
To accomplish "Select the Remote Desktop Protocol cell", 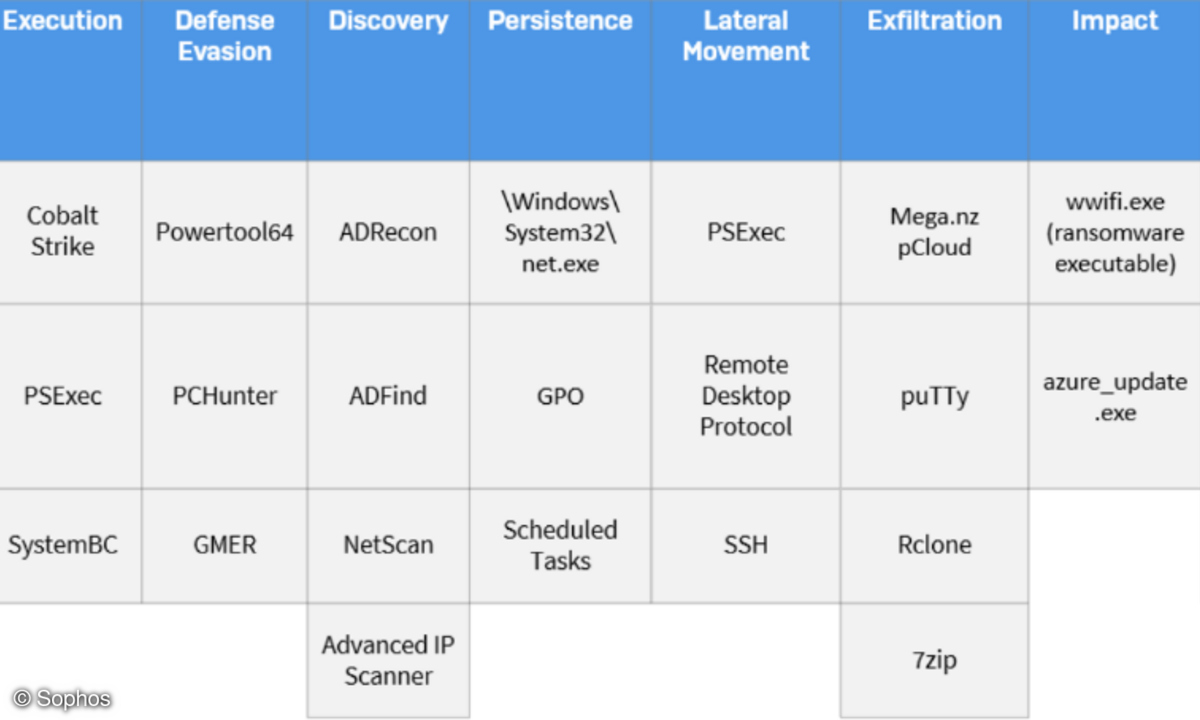I will click(x=746, y=396).
